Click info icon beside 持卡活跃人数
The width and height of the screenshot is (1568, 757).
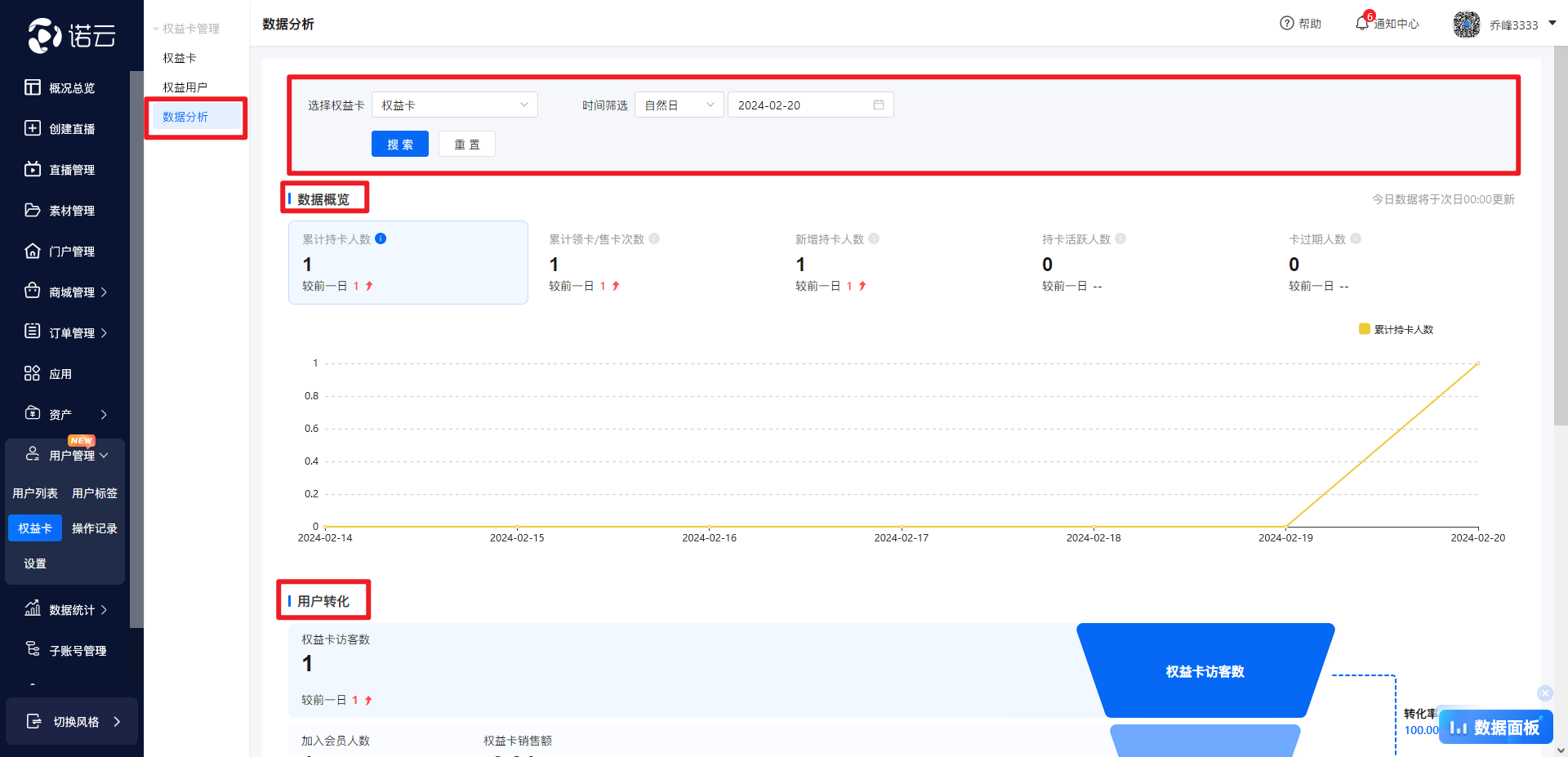click(1120, 239)
